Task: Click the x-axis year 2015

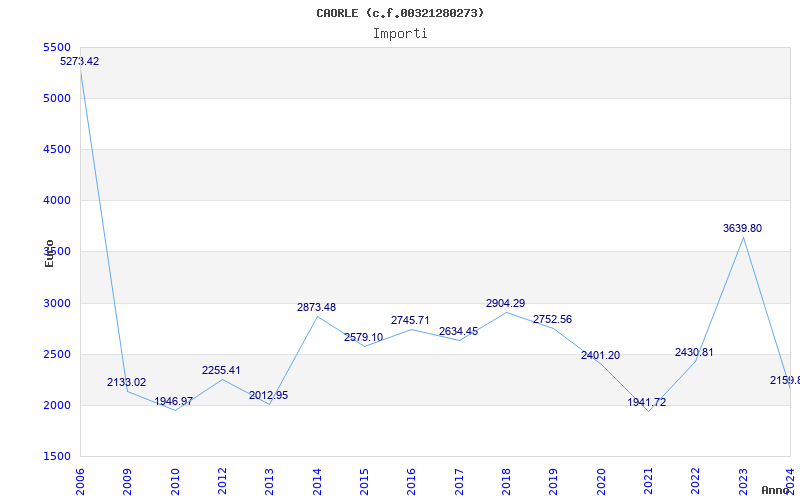Action: pyautogui.click(x=364, y=482)
